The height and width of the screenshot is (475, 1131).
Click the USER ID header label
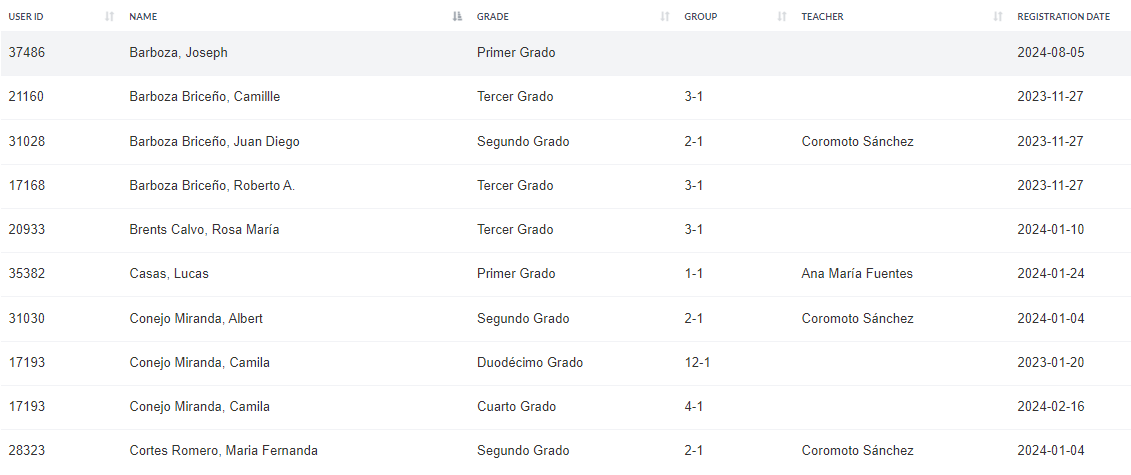pos(26,17)
